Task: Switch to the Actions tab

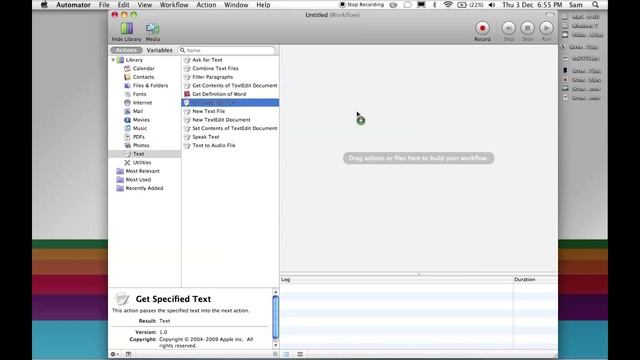Action: (126, 50)
